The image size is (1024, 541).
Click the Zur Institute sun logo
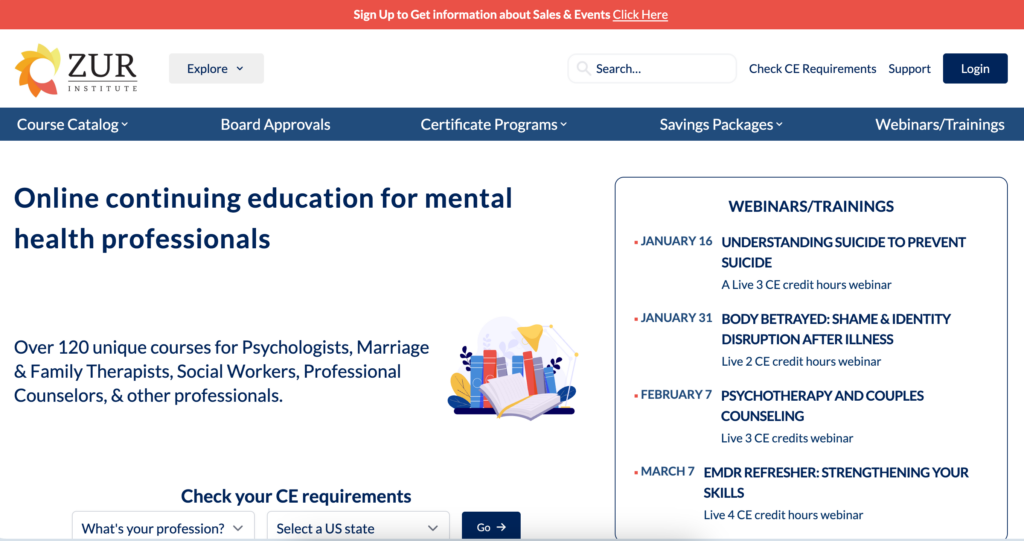[38, 69]
